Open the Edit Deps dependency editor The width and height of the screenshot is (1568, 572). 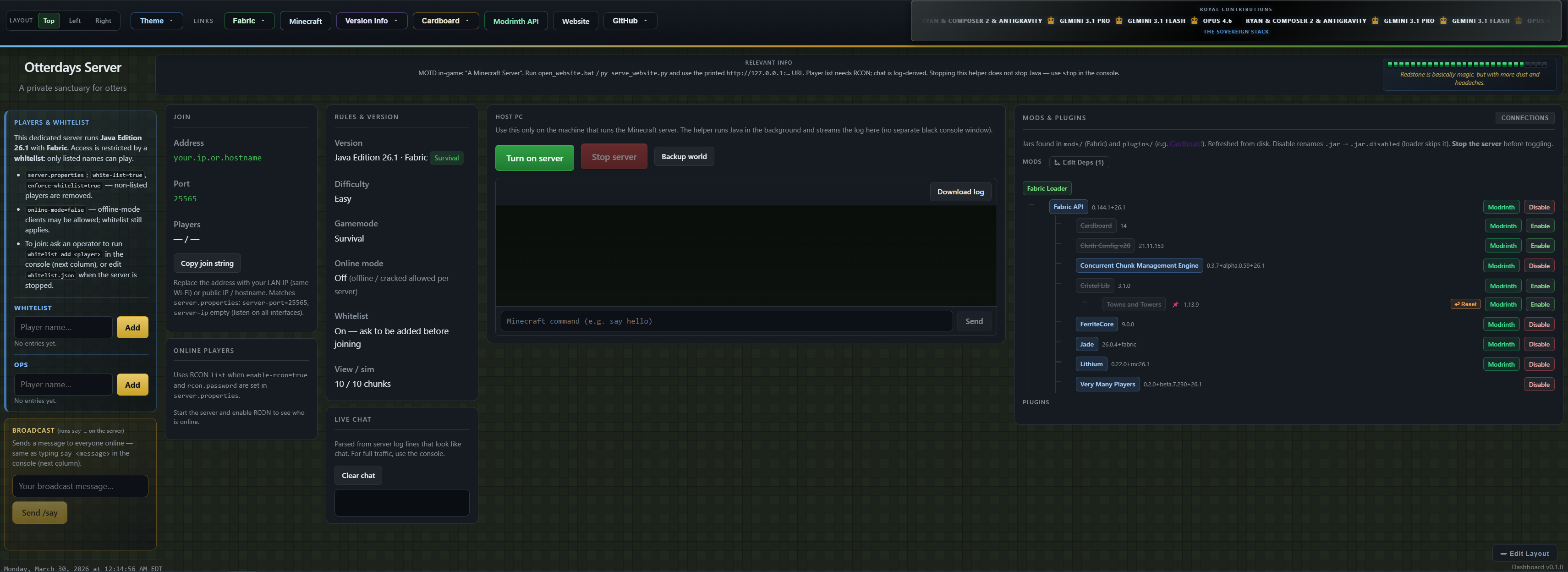1079,162
